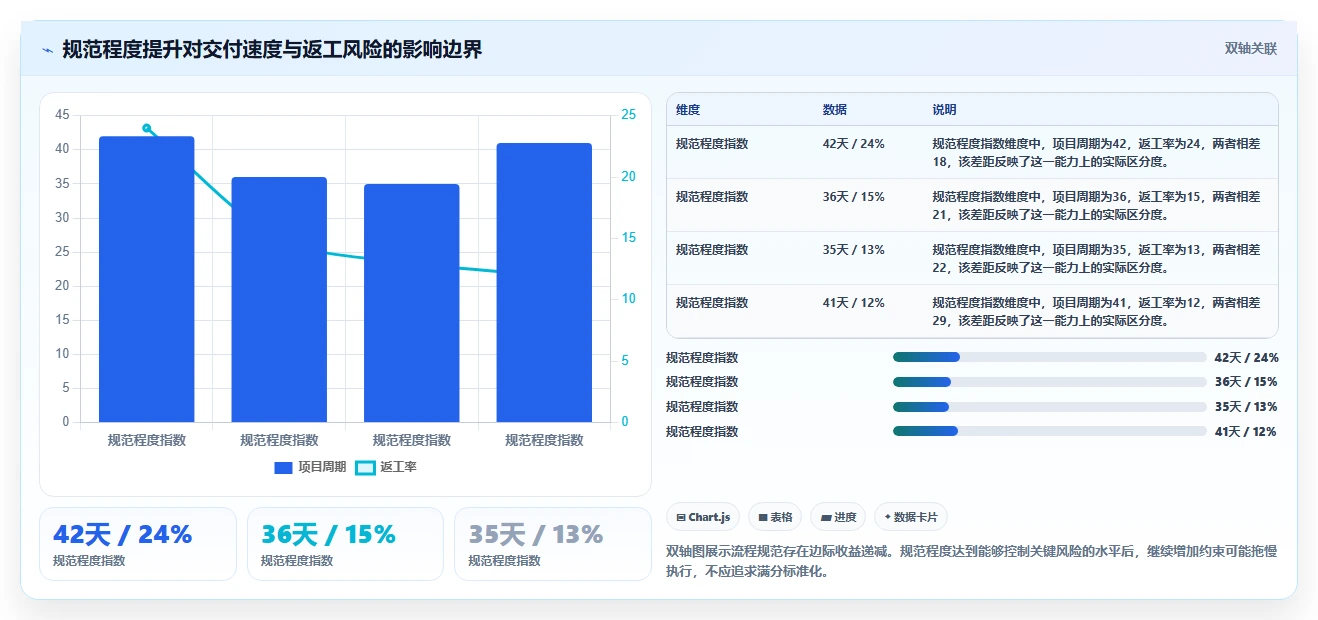Click the 35天 / 13% cell in the table
This screenshot has height=620, width=1318.
point(854,250)
